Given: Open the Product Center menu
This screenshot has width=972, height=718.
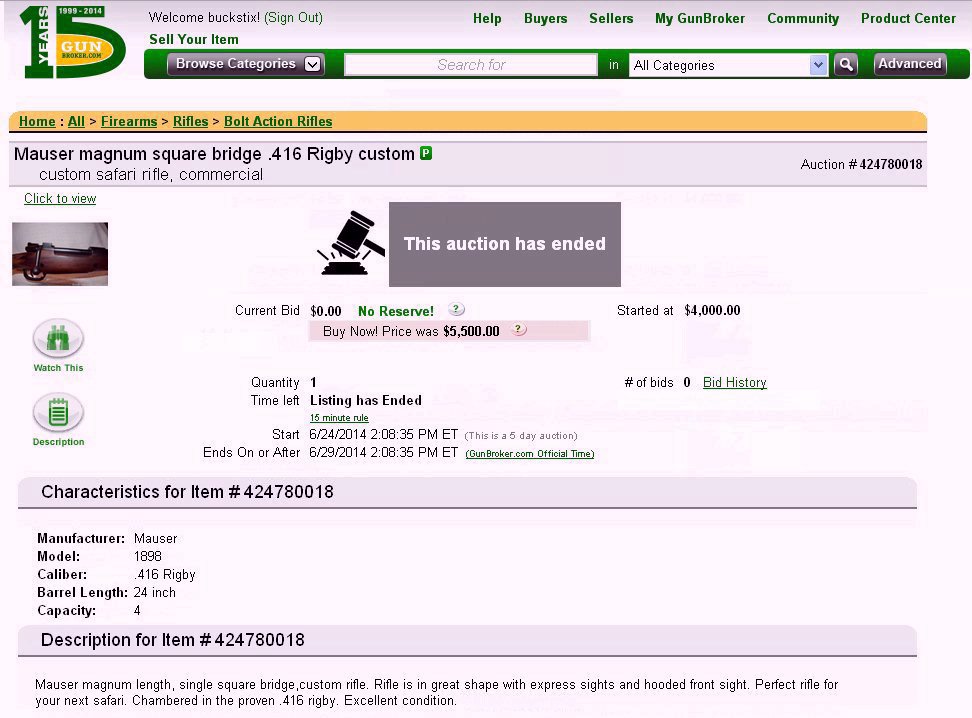Looking at the screenshot, I should [908, 19].
